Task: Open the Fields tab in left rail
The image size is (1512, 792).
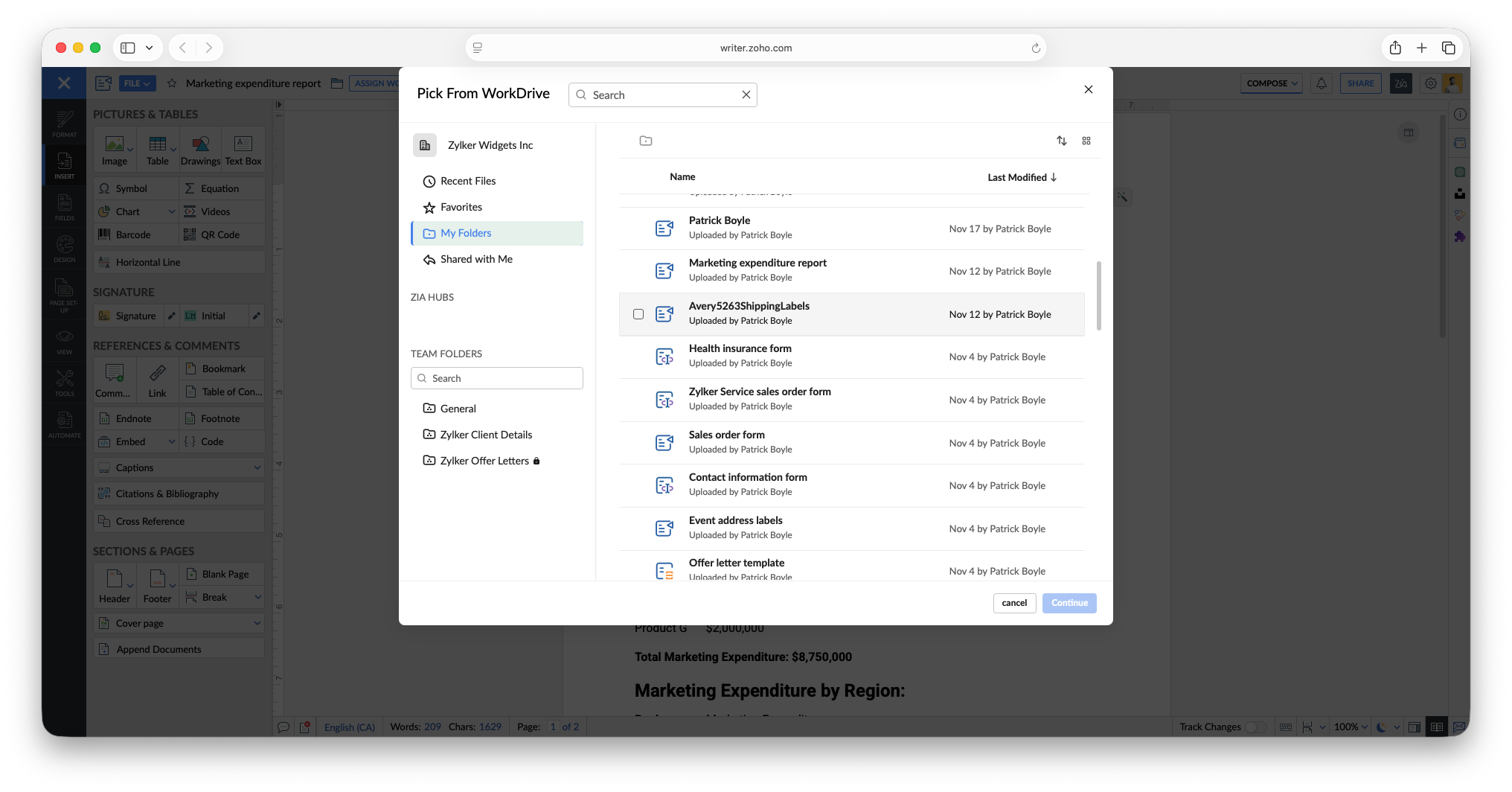Action: point(65,207)
